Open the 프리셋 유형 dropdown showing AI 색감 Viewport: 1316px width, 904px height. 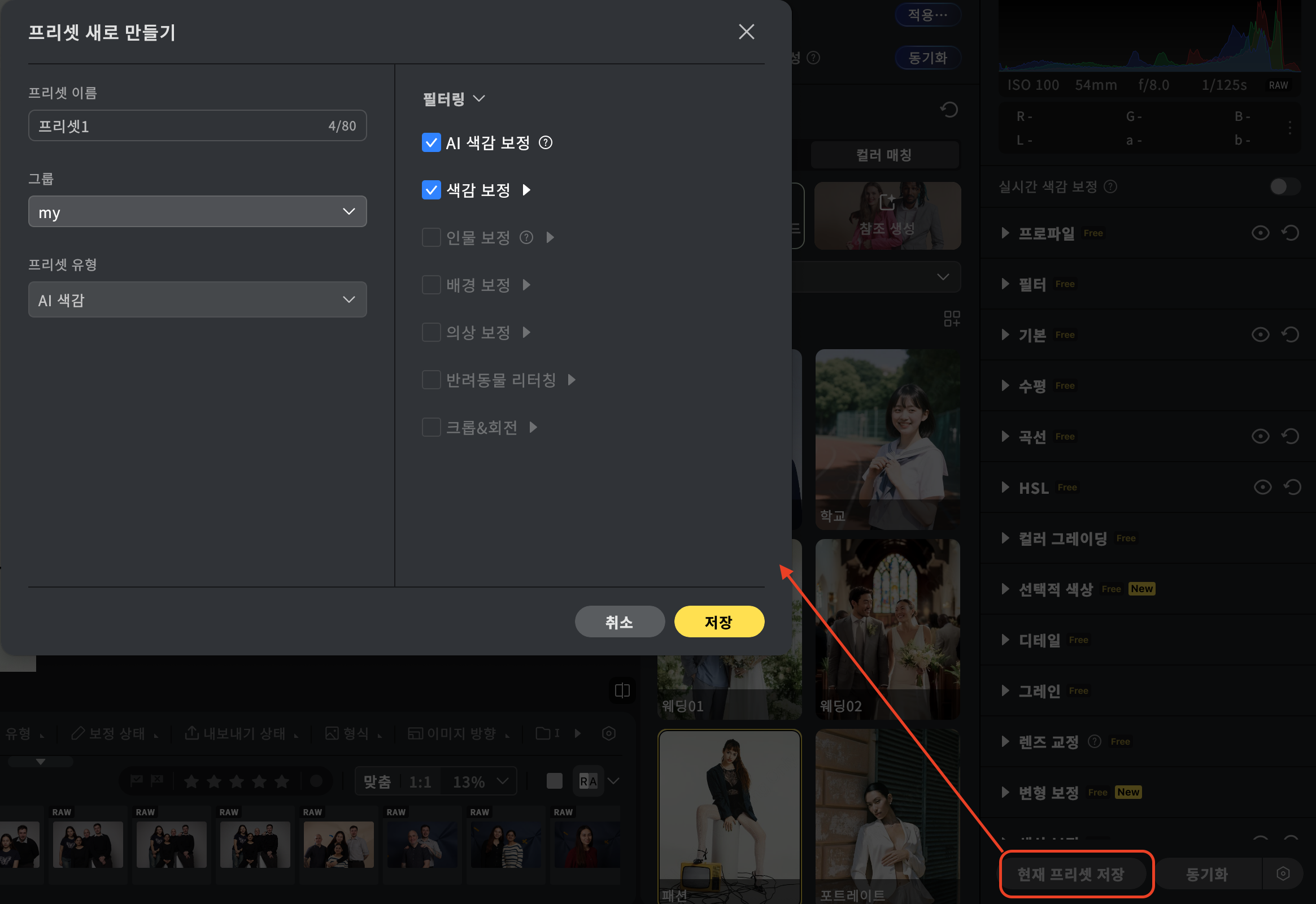tap(197, 299)
